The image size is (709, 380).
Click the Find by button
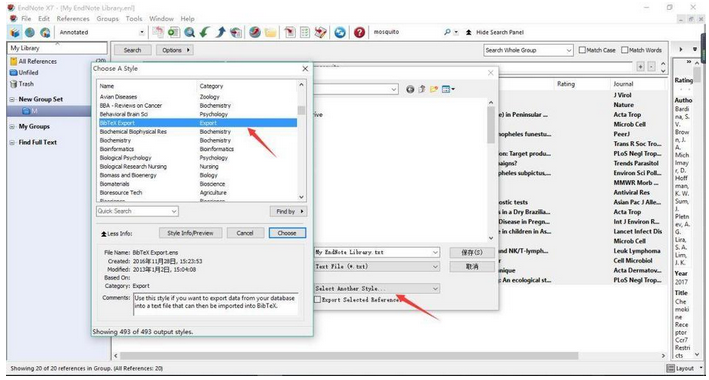(x=288, y=211)
